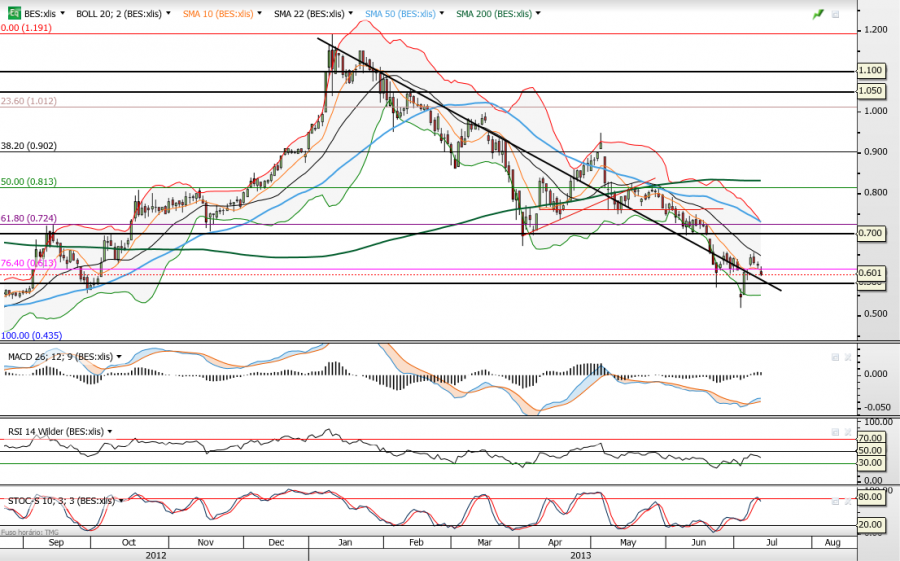Click Fibonacci label 0.00 (1.191)
The height and width of the screenshot is (561, 900).
pos(26,28)
